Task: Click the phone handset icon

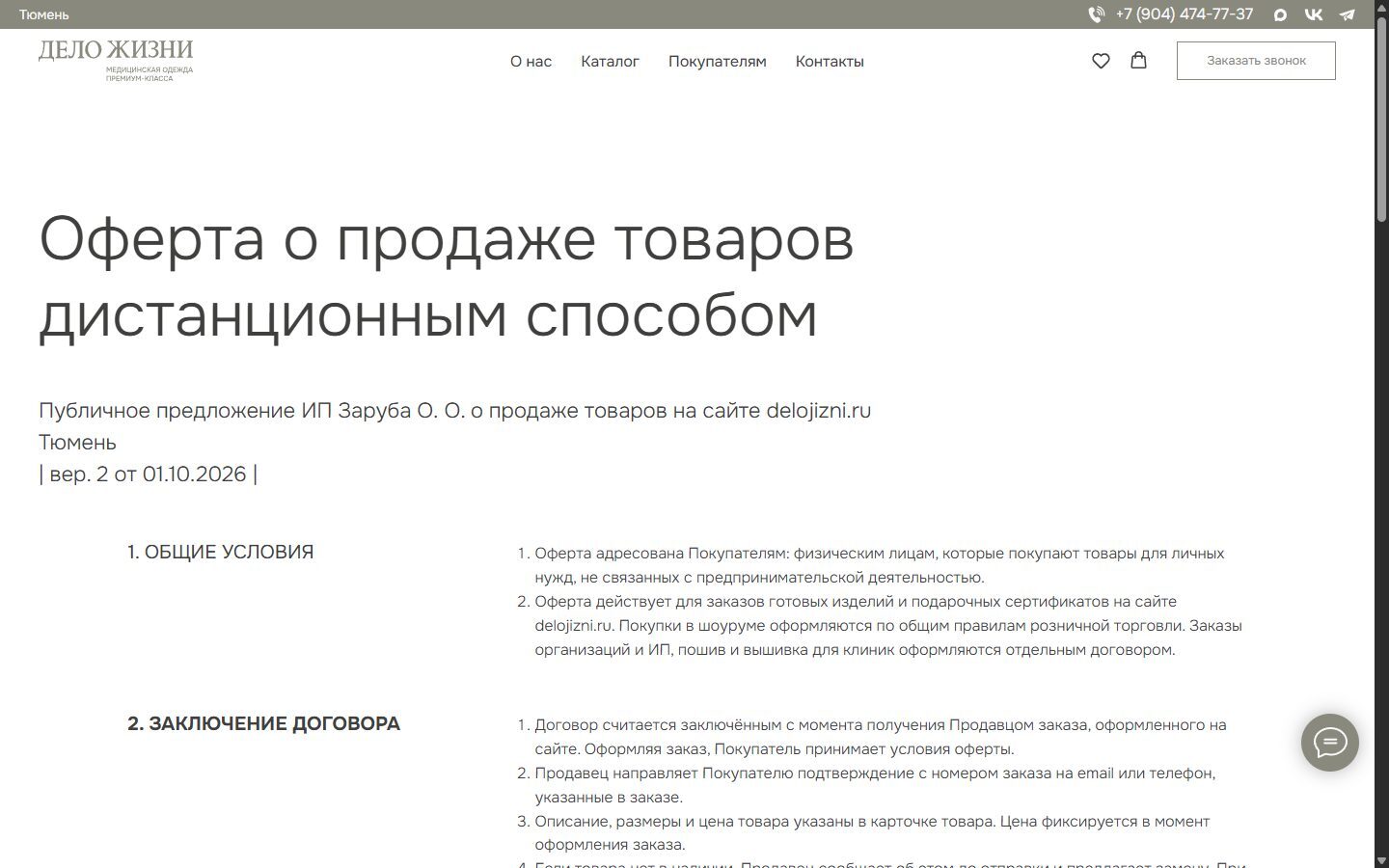Action: [1096, 14]
